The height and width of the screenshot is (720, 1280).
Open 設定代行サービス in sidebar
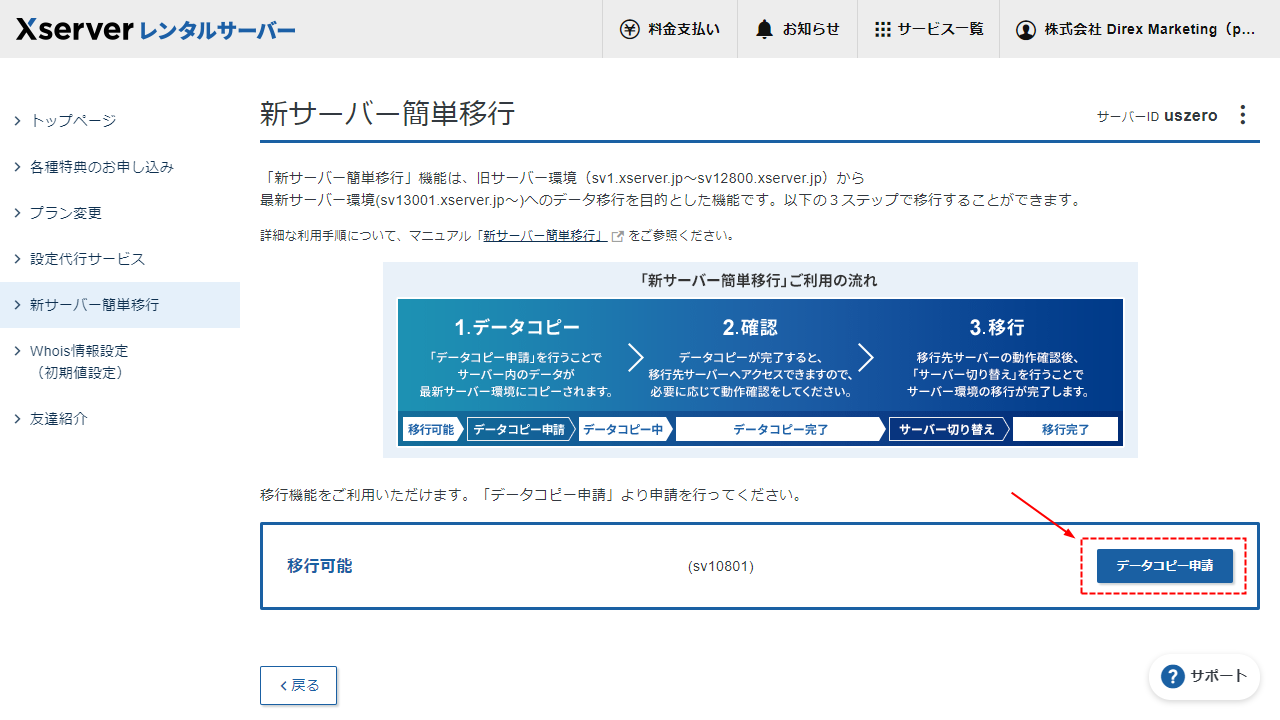point(120,259)
